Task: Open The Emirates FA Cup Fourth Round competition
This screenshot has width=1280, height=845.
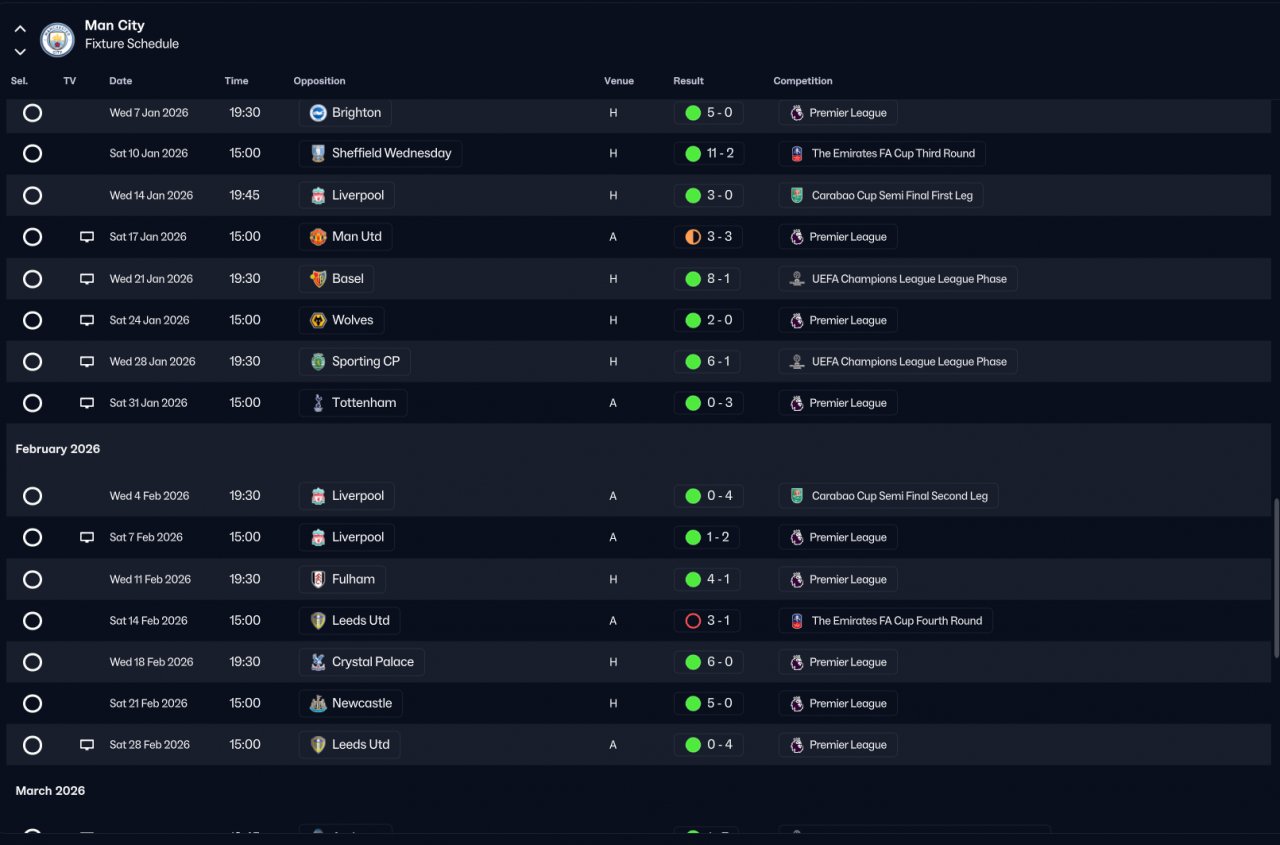Action: pos(886,621)
